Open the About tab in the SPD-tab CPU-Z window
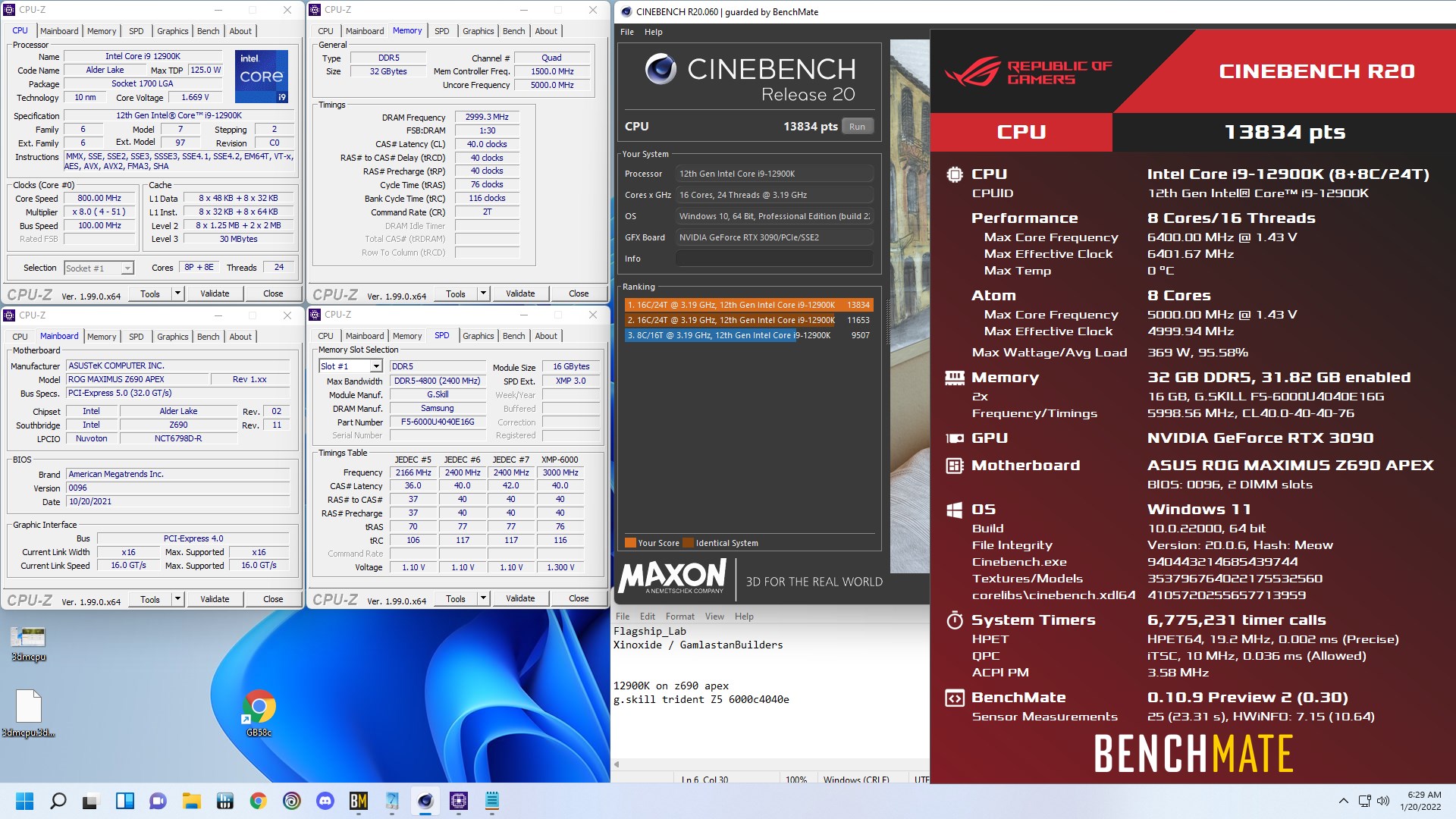 coord(546,336)
